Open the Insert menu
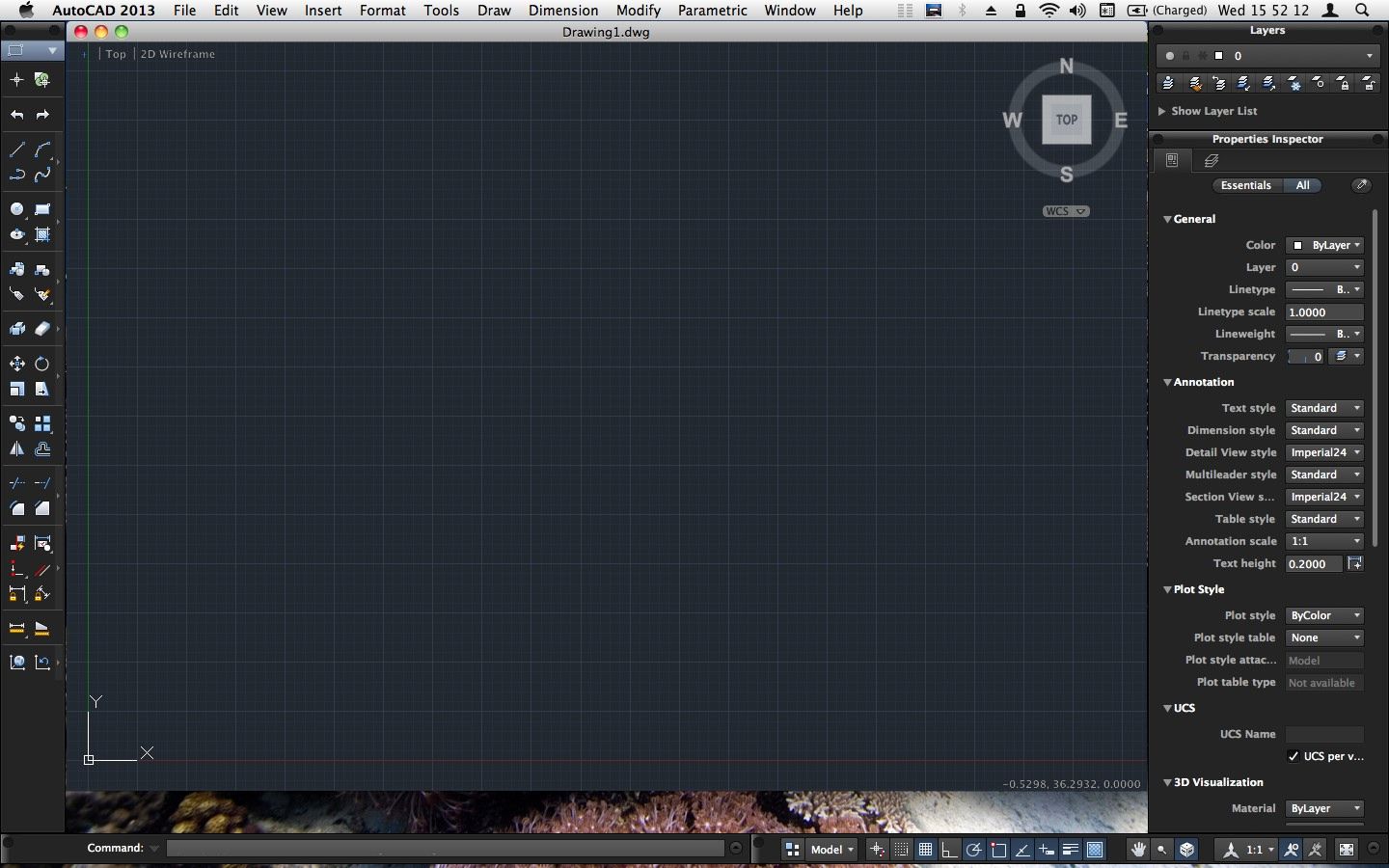Viewport: 1389px width, 868px height. 323,11
